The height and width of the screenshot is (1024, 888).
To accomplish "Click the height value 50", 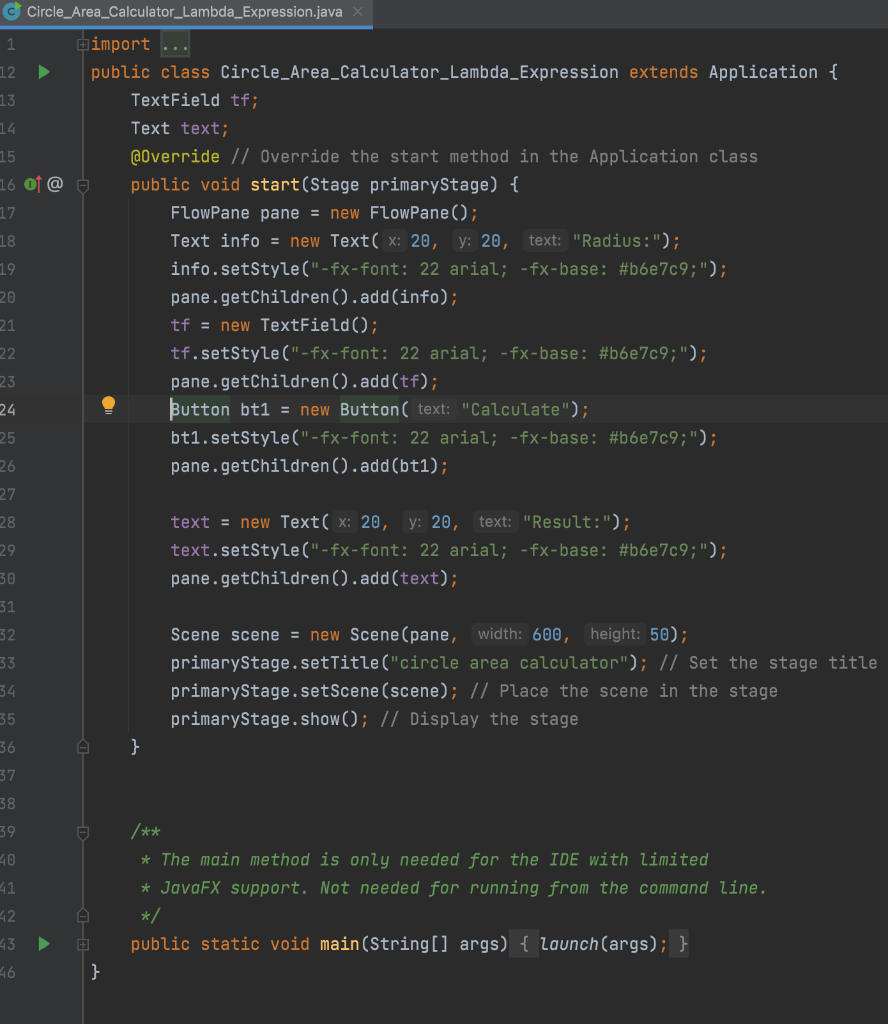I will tap(659, 635).
